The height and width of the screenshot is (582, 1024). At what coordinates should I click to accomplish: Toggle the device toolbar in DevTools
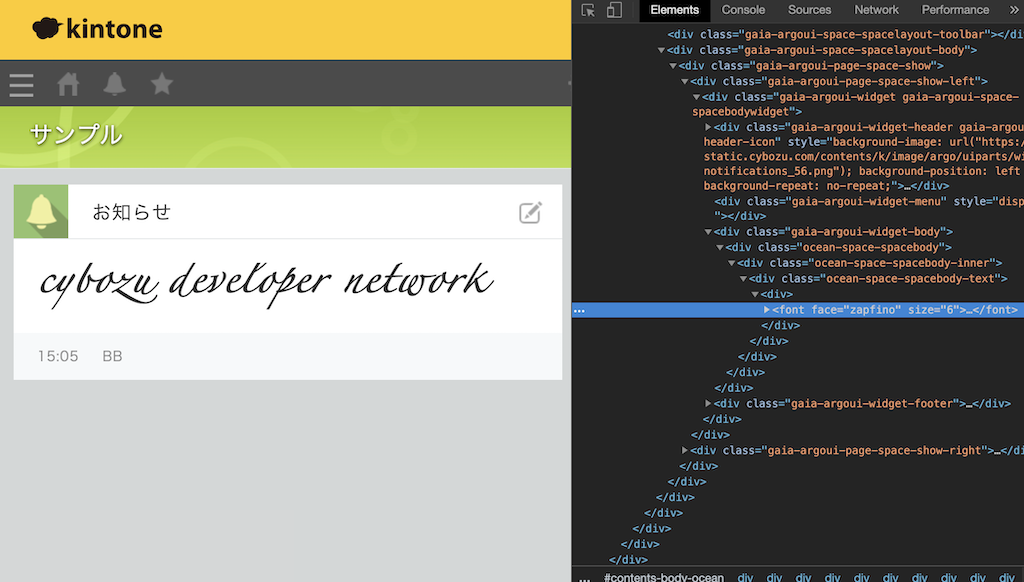613,11
